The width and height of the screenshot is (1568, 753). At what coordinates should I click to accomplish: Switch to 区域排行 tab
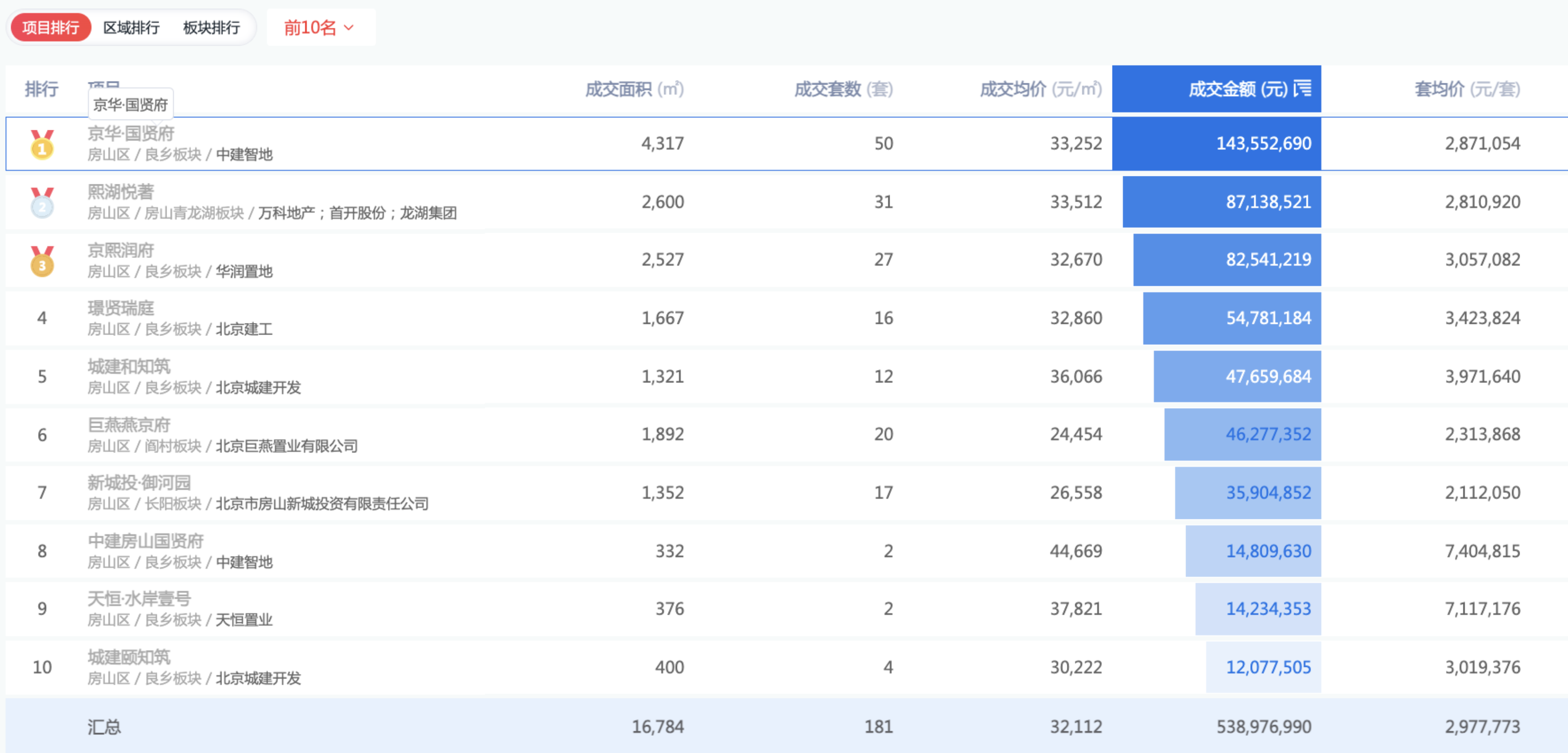click(132, 27)
